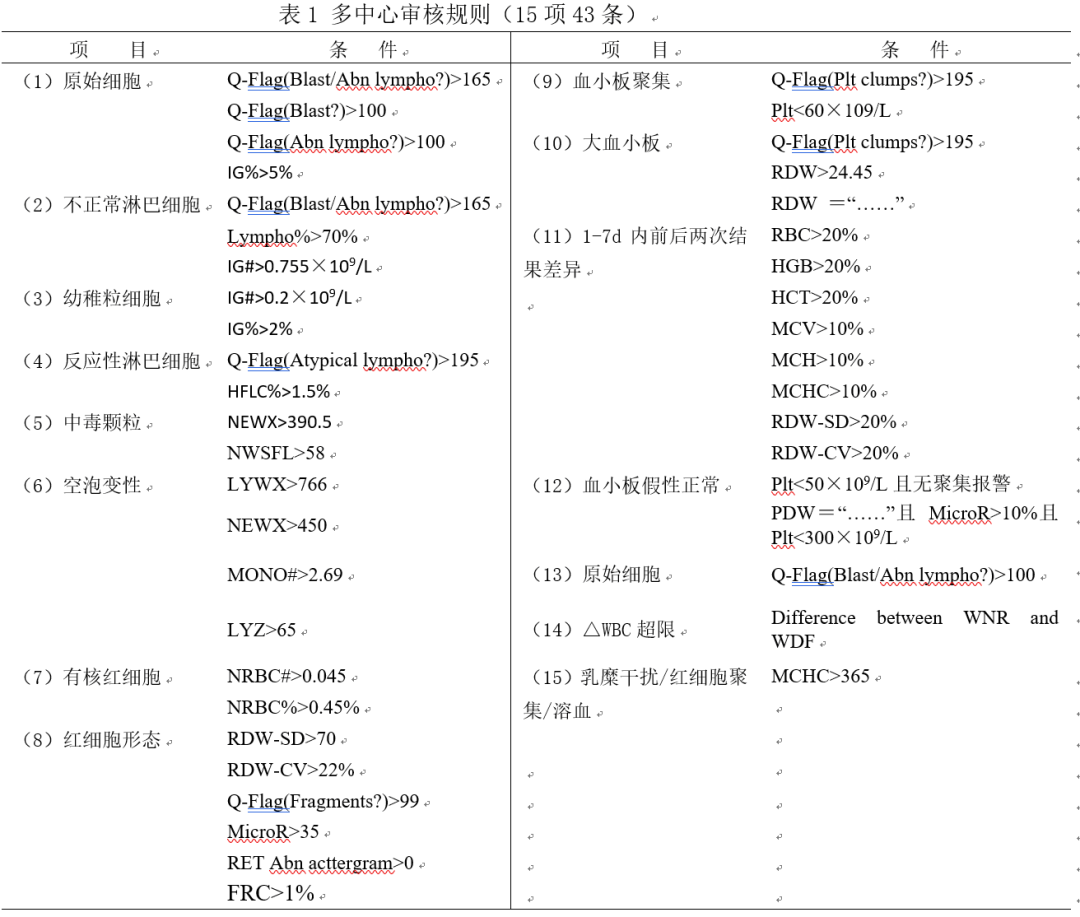The image size is (1080, 917).
Task: Select the (7) 有核红细胞 item
Action: 96,677
